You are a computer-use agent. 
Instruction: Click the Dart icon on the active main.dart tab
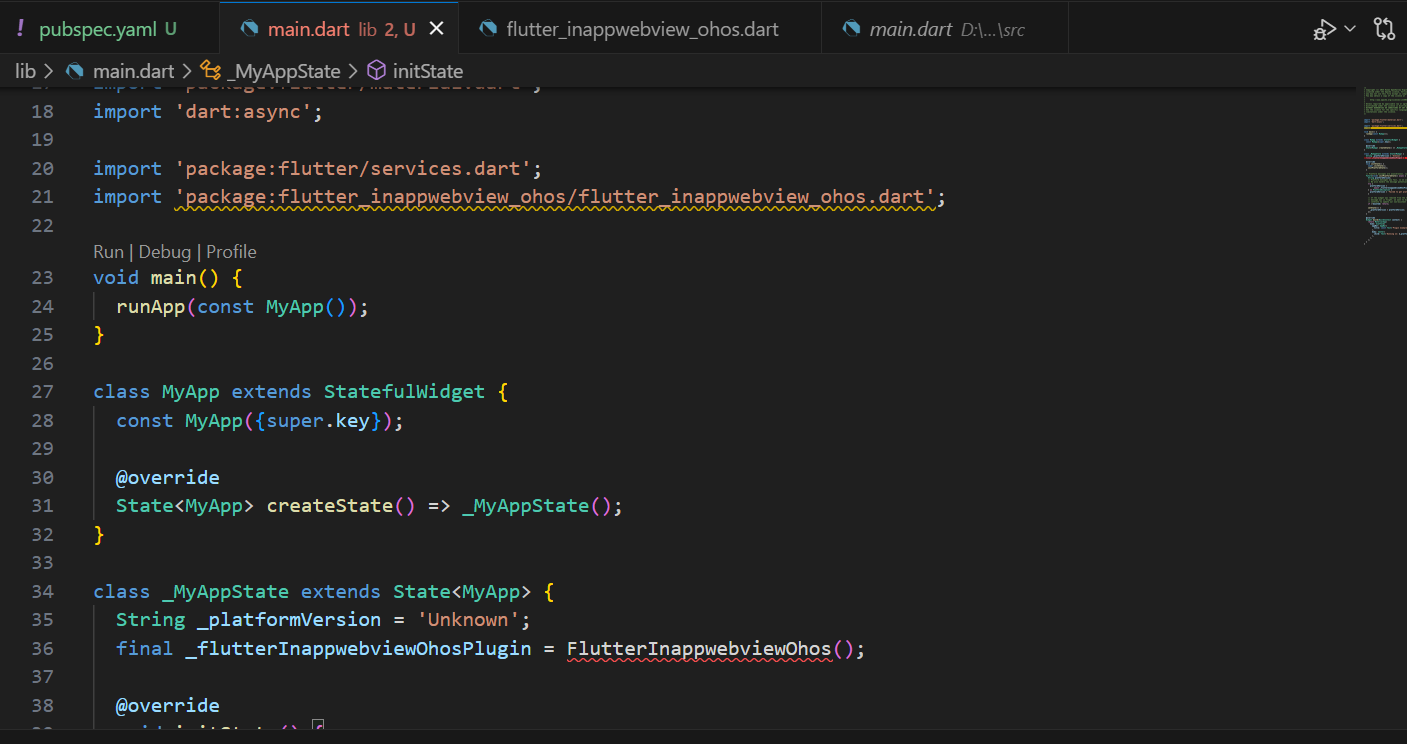[x=249, y=29]
